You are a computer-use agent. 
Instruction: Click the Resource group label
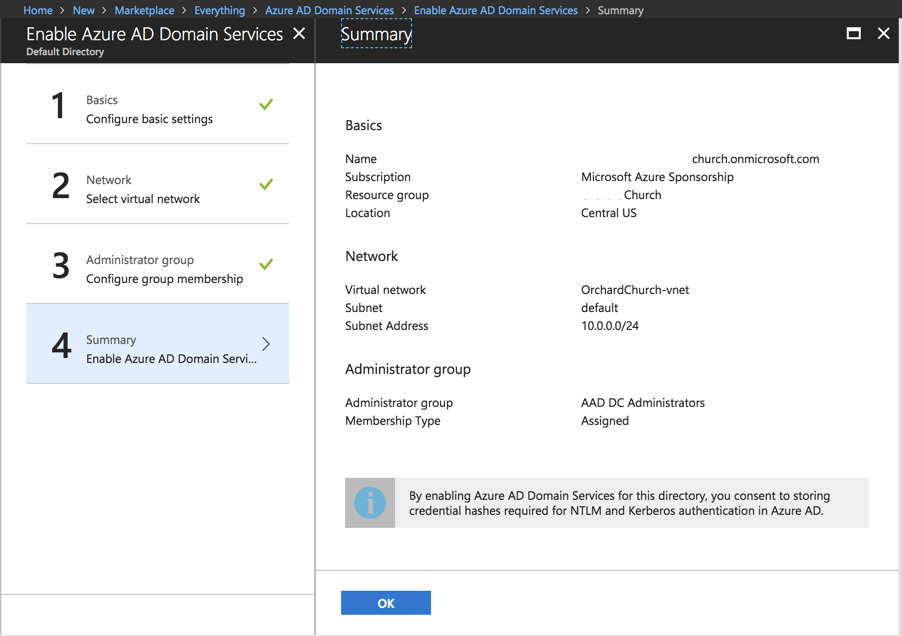coord(387,196)
